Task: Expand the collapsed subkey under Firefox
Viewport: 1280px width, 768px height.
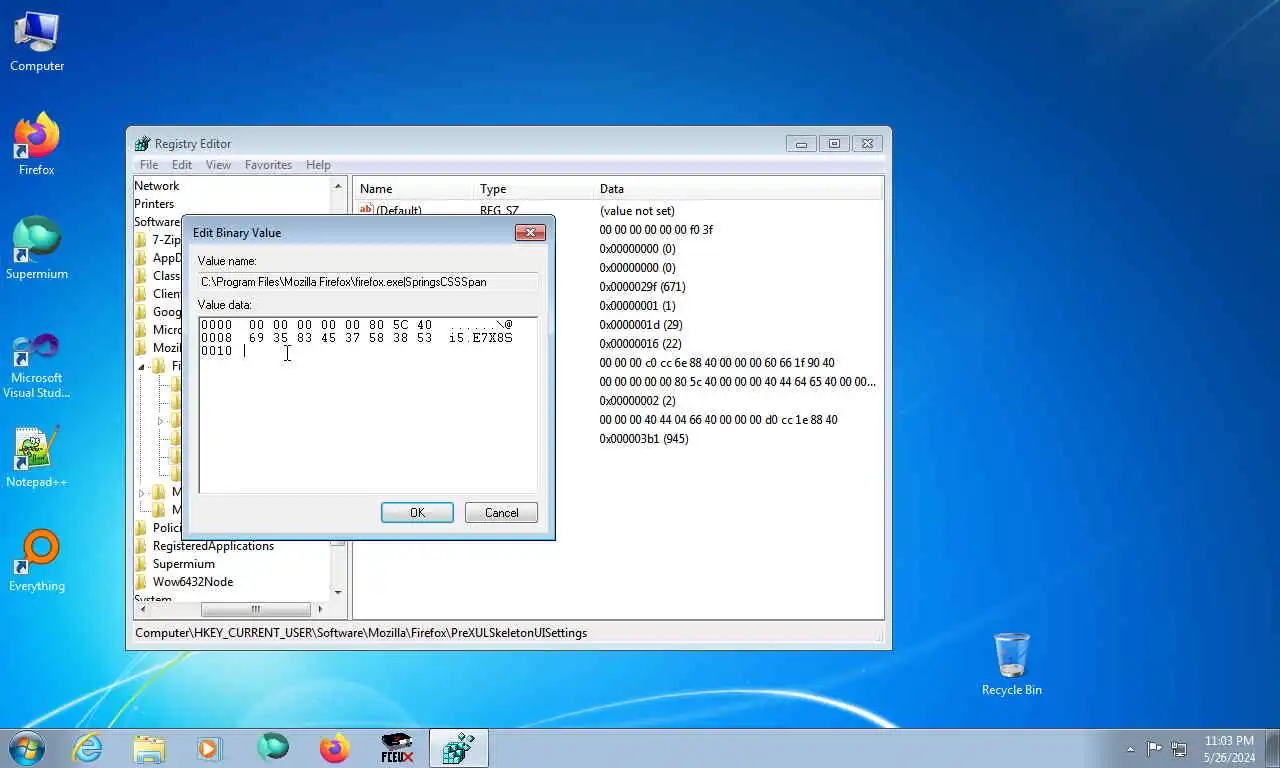Action: 160,421
